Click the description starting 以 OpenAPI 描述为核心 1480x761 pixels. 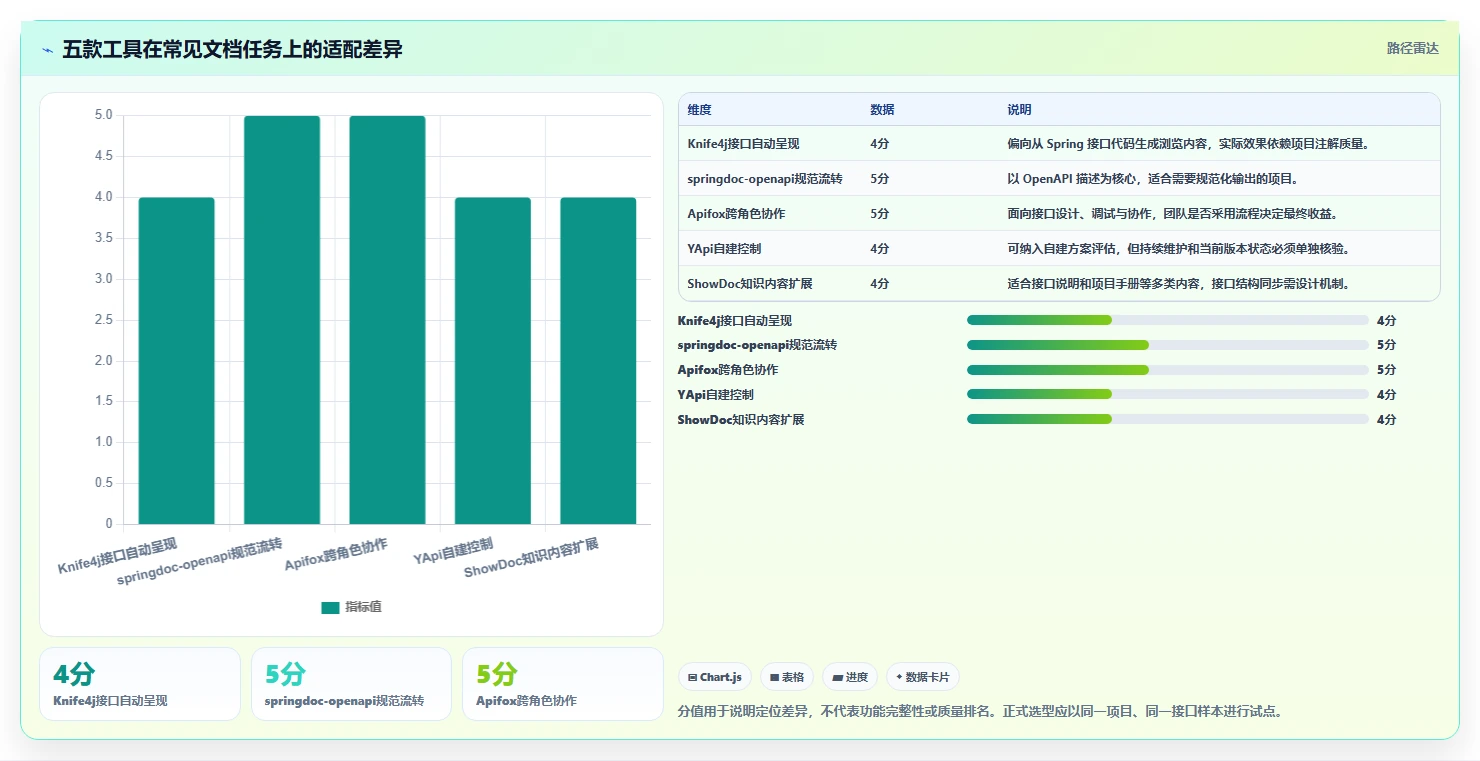click(1153, 179)
